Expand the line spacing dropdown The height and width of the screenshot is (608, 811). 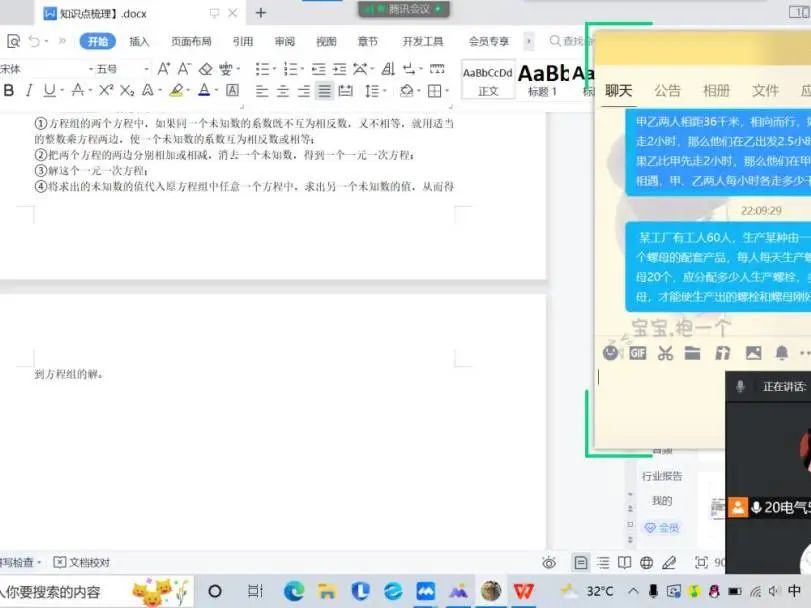point(384,91)
